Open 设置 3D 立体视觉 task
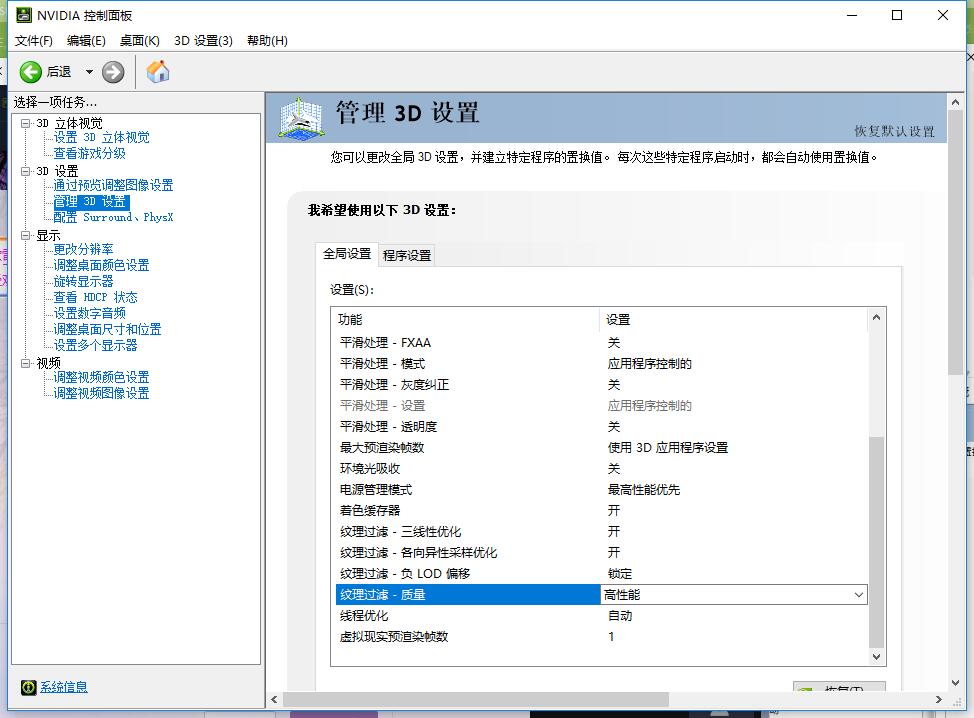This screenshot has height=718, width=974. (101, 137)
